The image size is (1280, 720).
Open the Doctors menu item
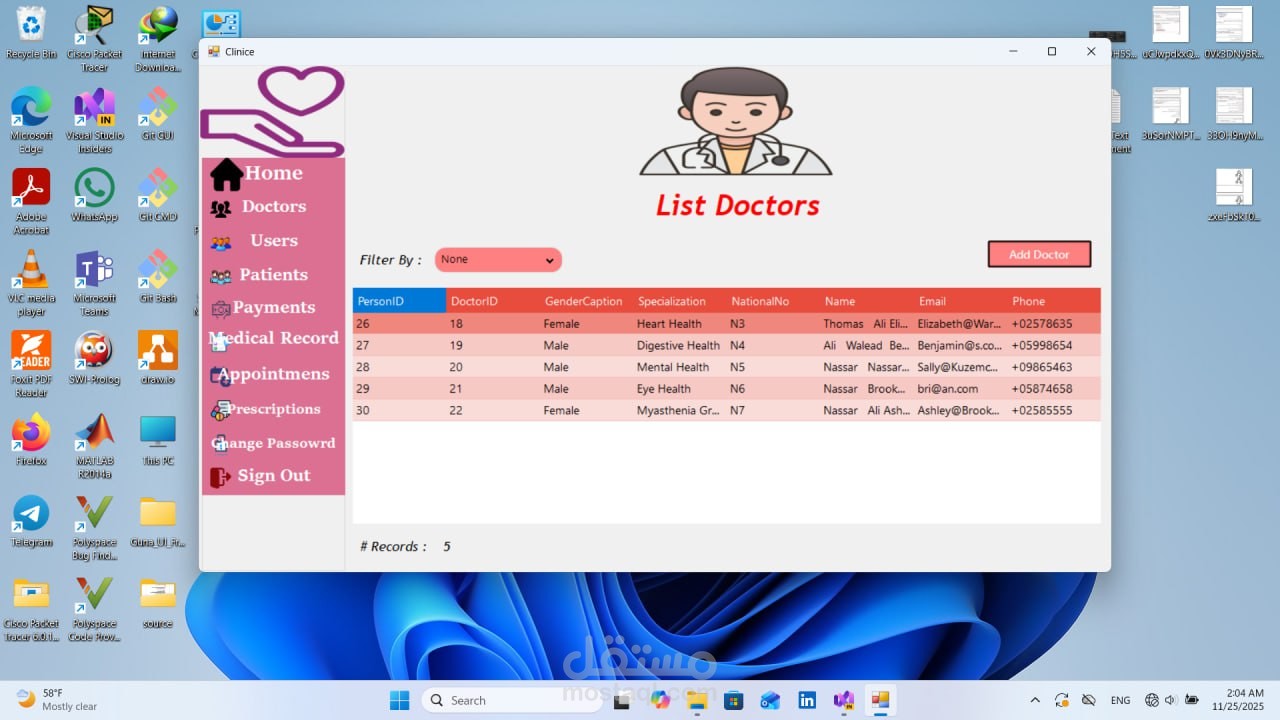[273, 207]
